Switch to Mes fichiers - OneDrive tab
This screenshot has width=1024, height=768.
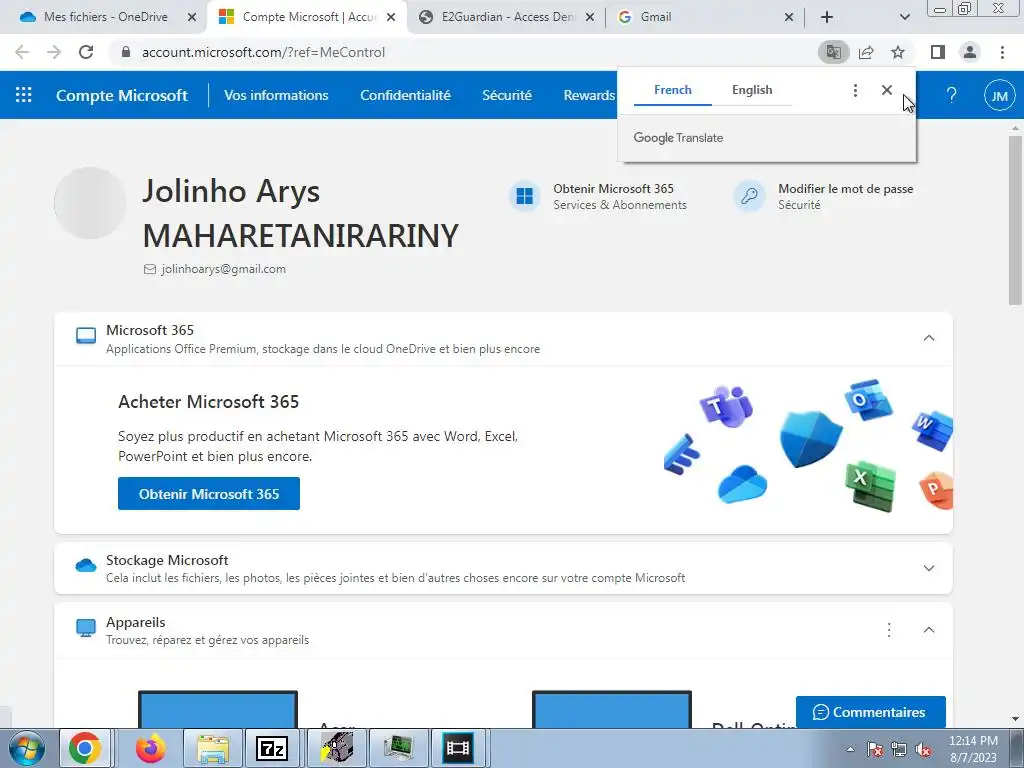tap(104, 17)
